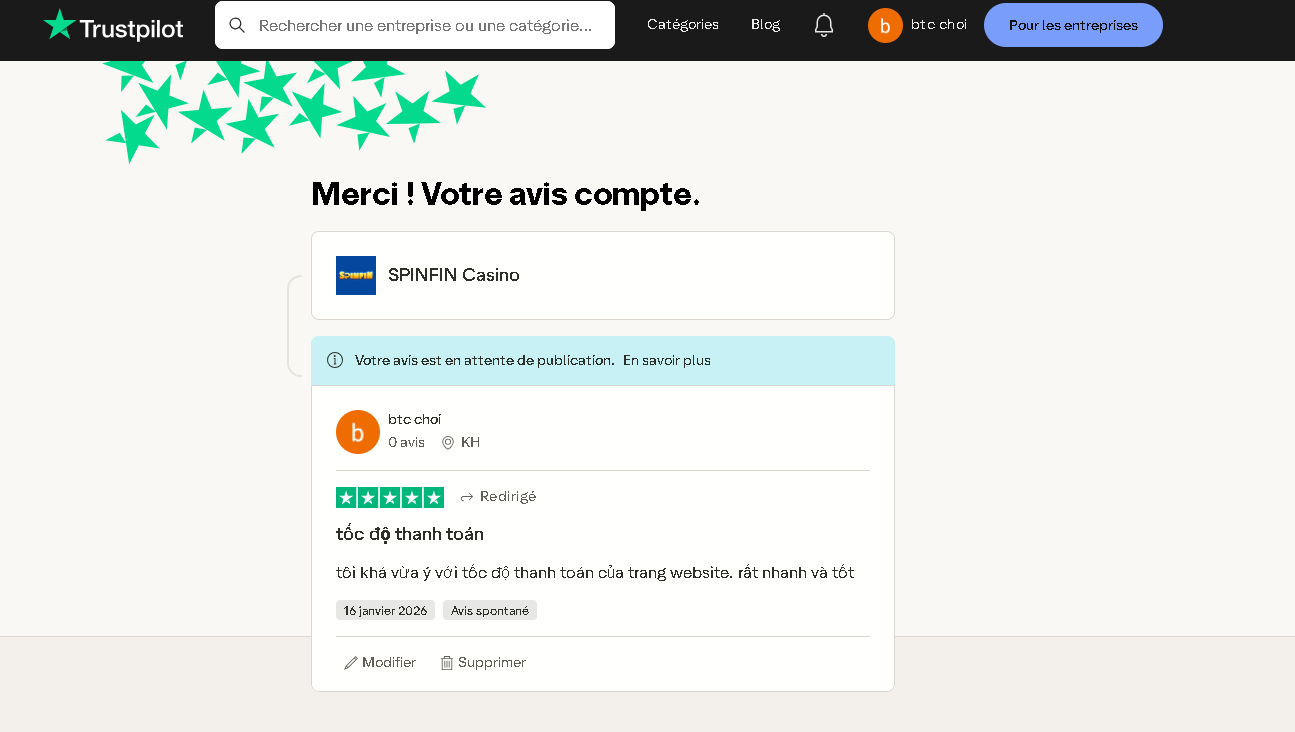Viewport: 1295px width, 732px height.
Task: Focus the company search field
Action: coord(415,25)
